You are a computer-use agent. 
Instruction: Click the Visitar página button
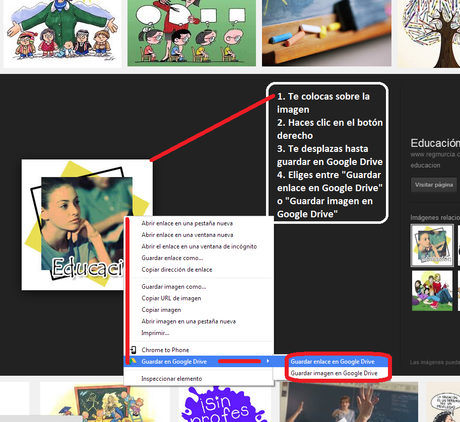[434, 185]
